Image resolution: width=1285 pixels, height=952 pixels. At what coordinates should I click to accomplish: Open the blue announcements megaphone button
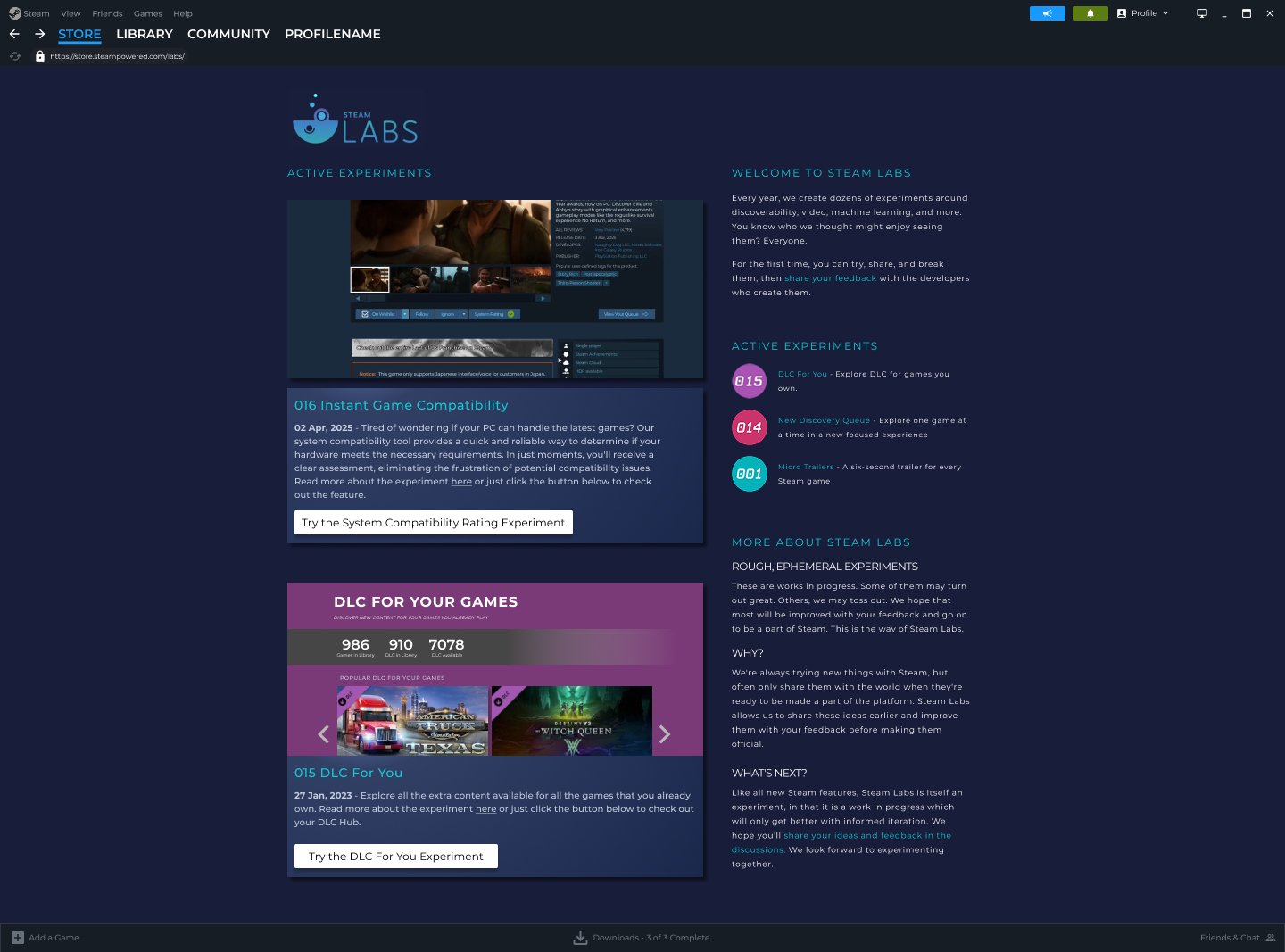pos(1048,13)
